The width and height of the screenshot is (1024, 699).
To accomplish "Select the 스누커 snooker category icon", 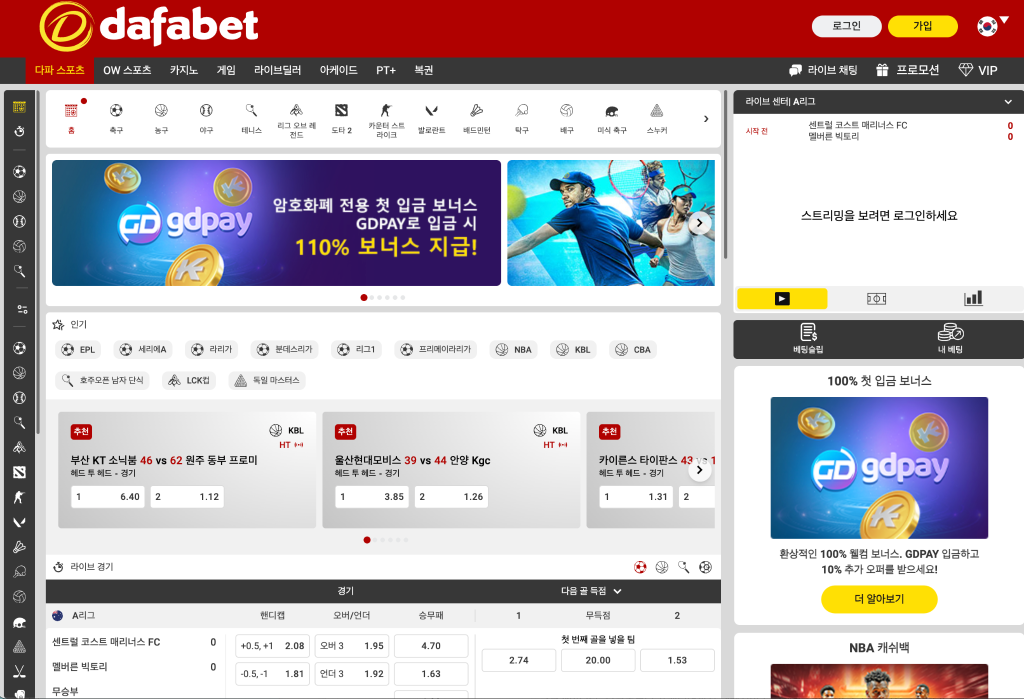I will coord(657,118).
